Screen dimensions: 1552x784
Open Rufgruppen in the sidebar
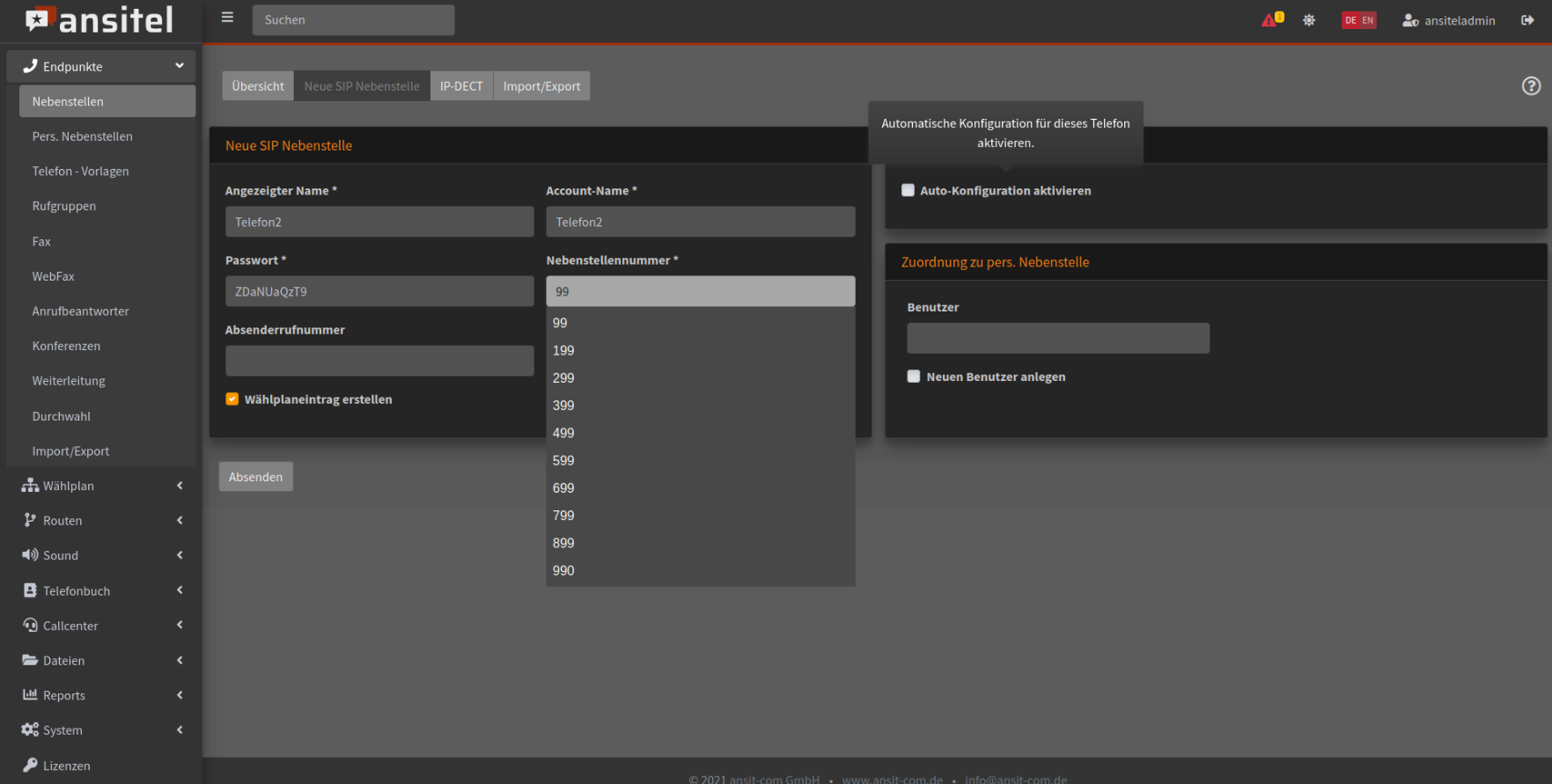(x=64, y=206)
